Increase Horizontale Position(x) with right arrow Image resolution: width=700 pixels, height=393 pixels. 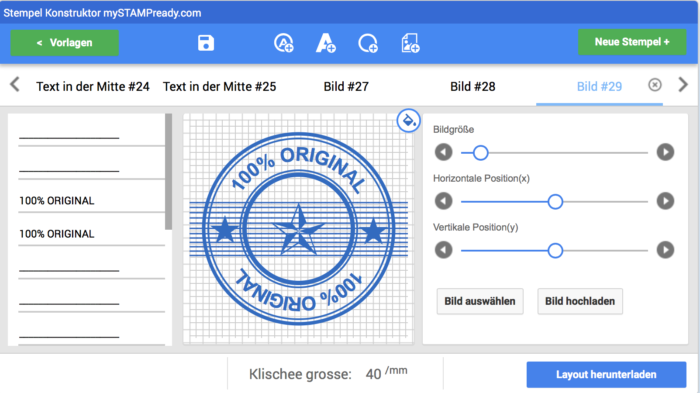[x=665, y=201]
